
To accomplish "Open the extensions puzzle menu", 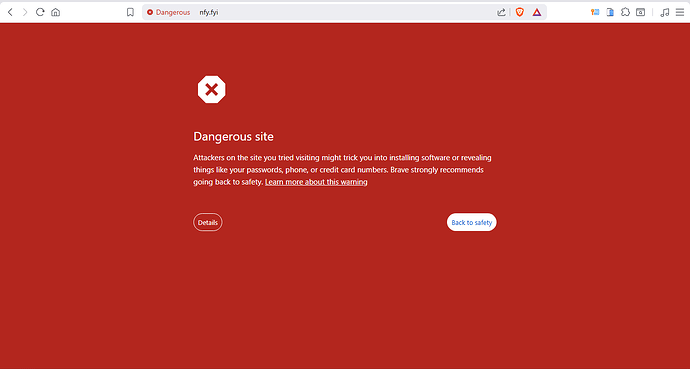I will tap(625, 12).
